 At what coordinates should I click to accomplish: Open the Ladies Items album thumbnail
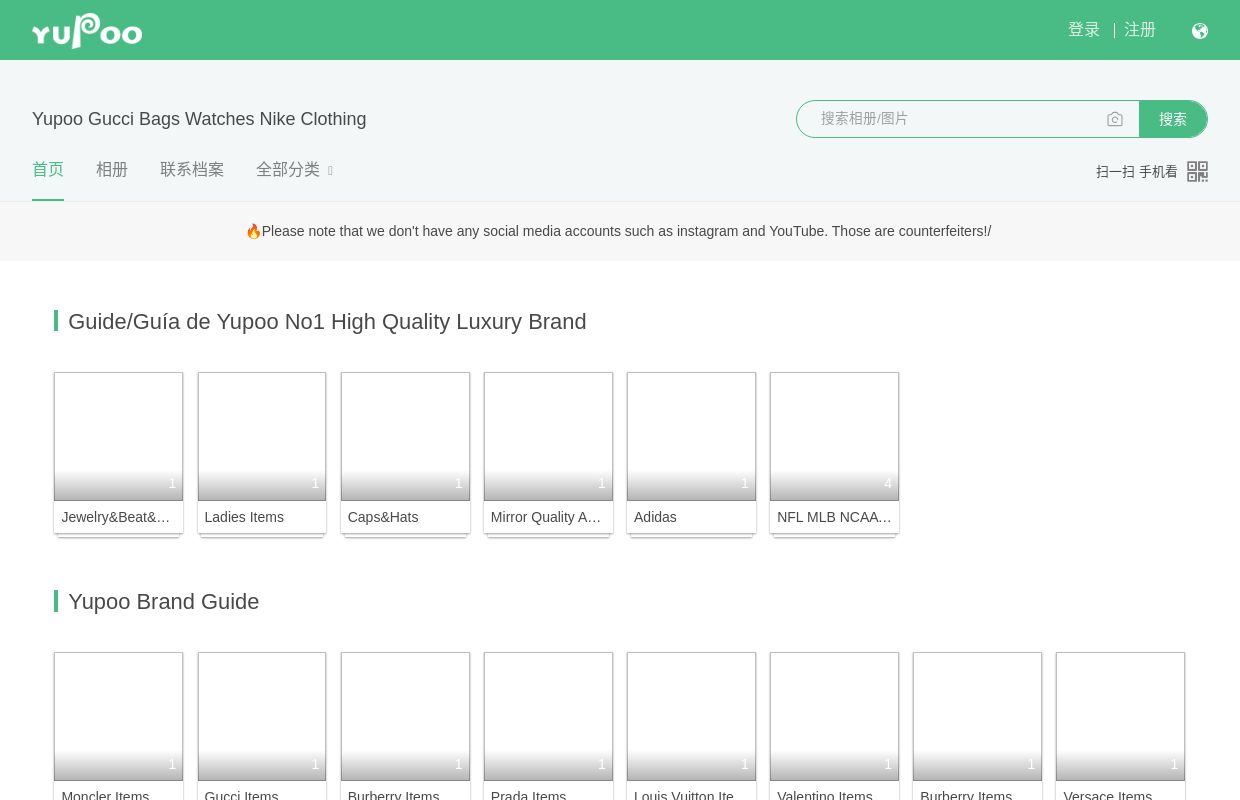[x=262, y=437]
